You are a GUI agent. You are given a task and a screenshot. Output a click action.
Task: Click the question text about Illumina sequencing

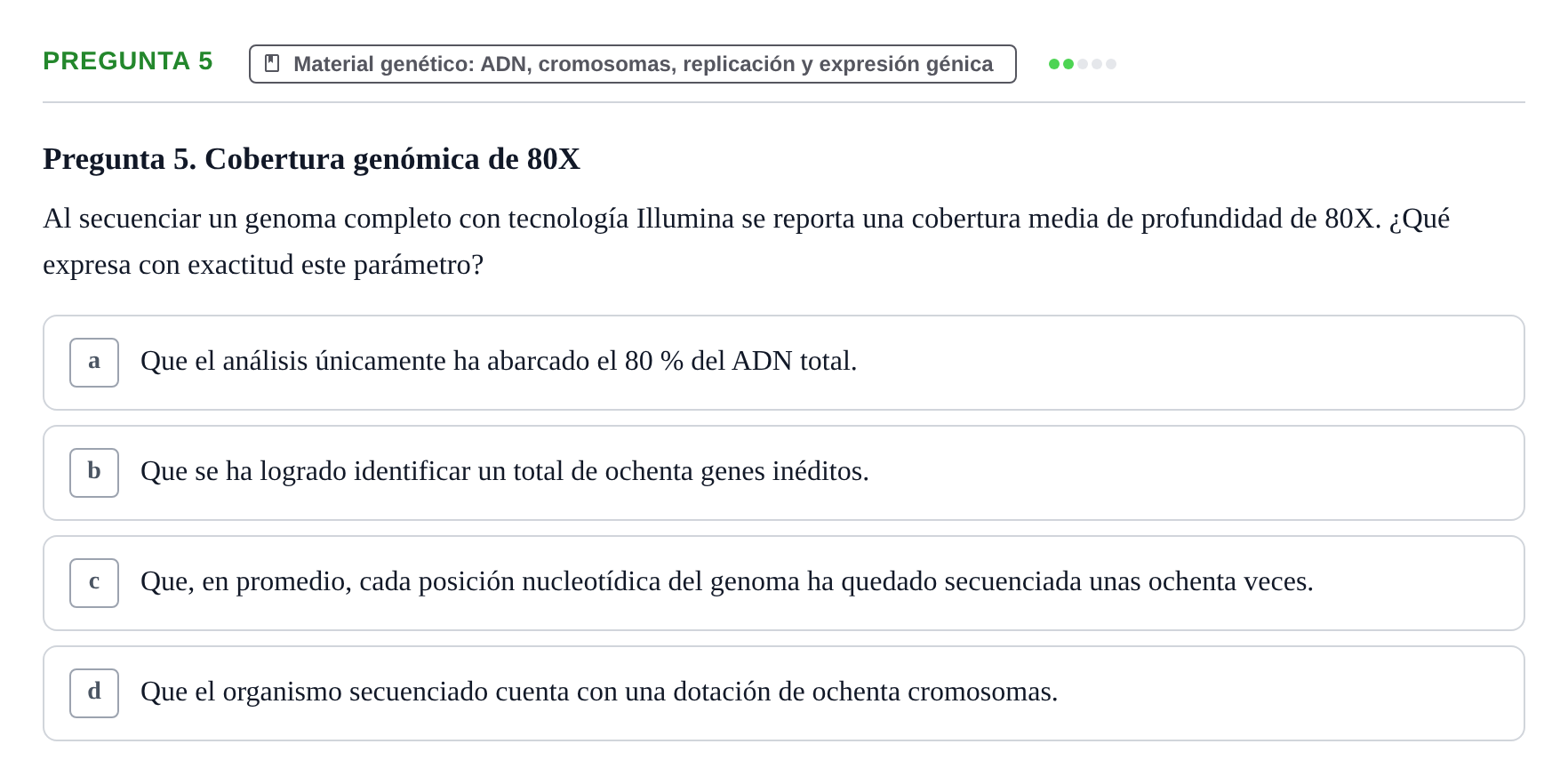tap(747, 242)
